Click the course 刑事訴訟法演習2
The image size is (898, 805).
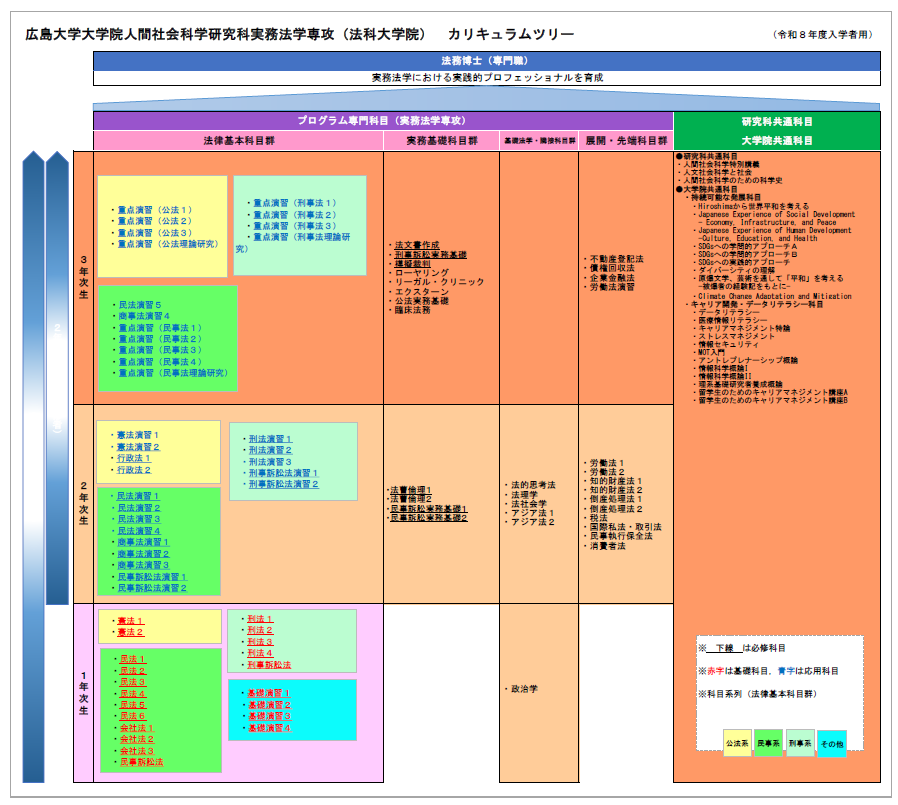(x=283, y=484)
